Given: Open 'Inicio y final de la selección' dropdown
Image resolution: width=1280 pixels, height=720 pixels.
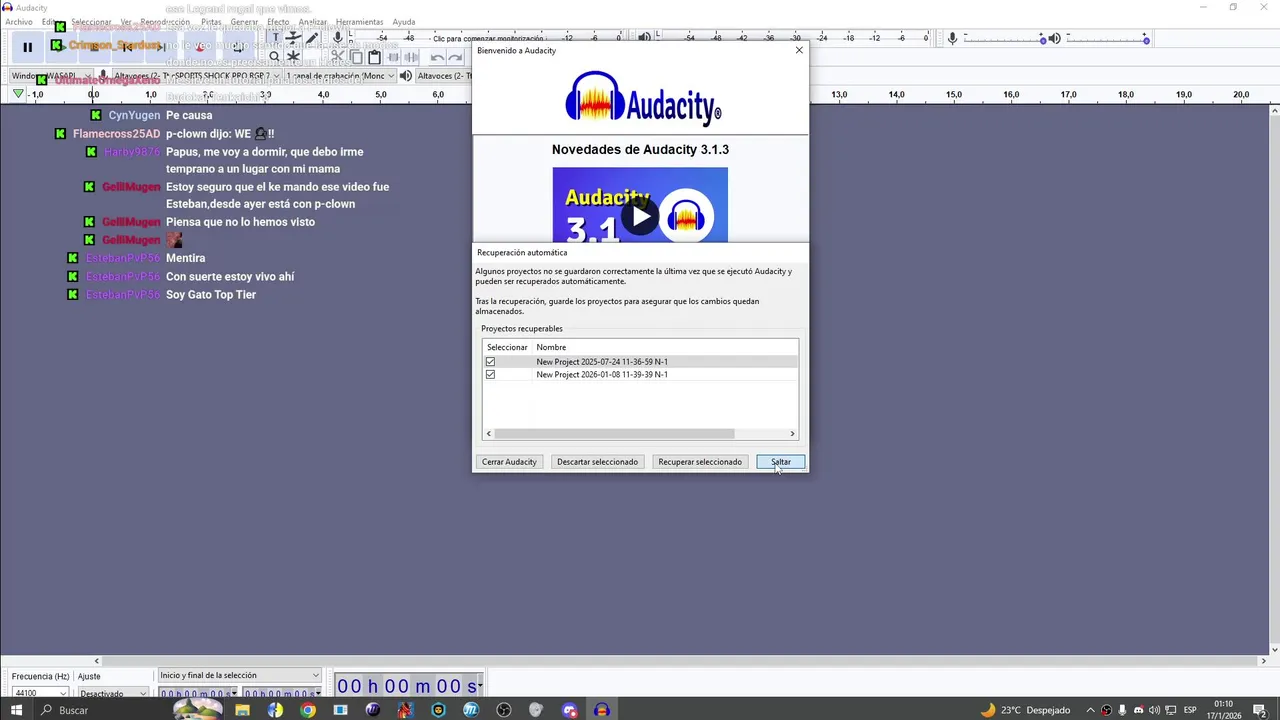Looking at the screenshot, I should tap(240, 676).
